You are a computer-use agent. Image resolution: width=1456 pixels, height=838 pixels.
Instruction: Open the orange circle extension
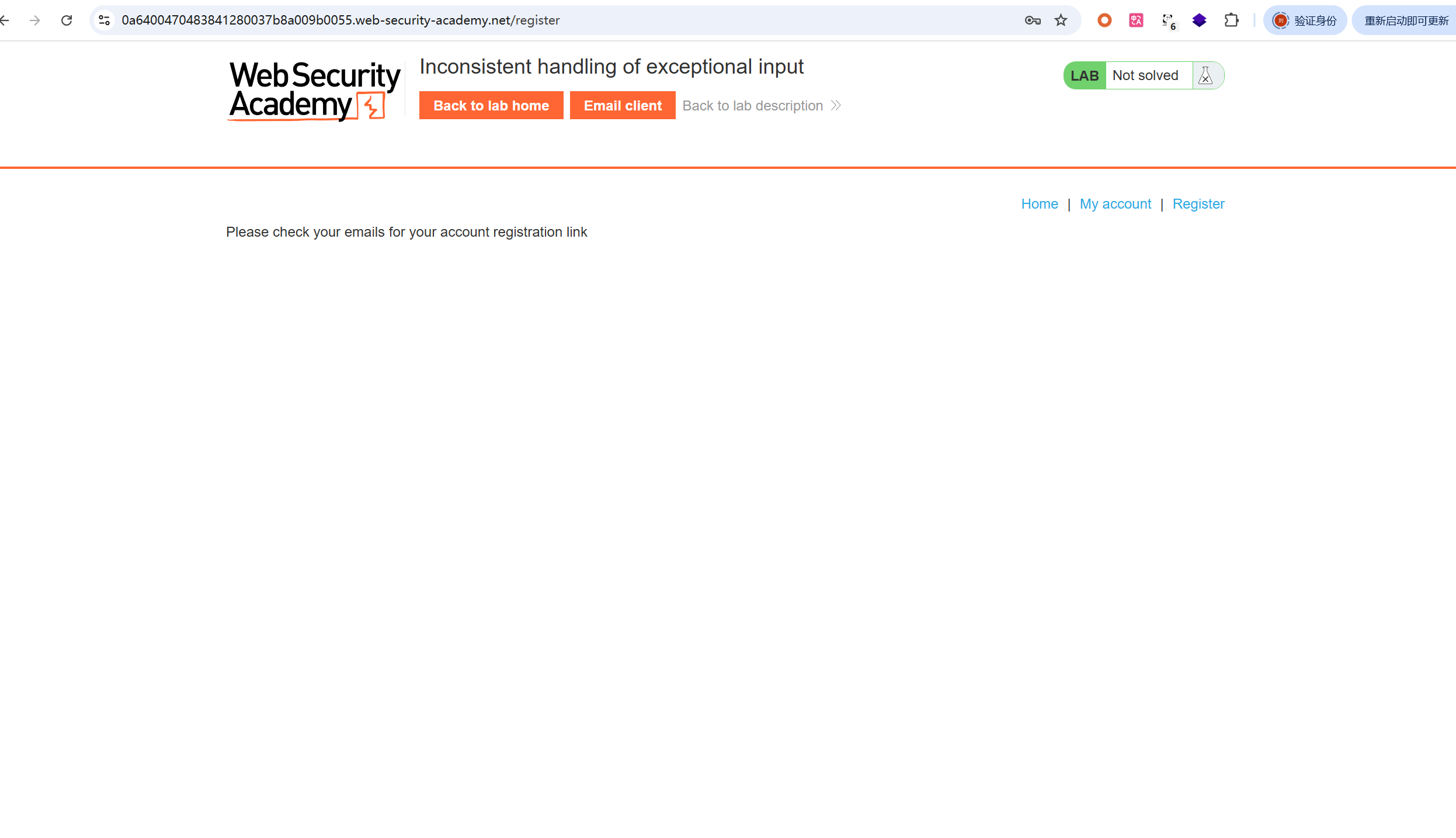(1104, 20)
